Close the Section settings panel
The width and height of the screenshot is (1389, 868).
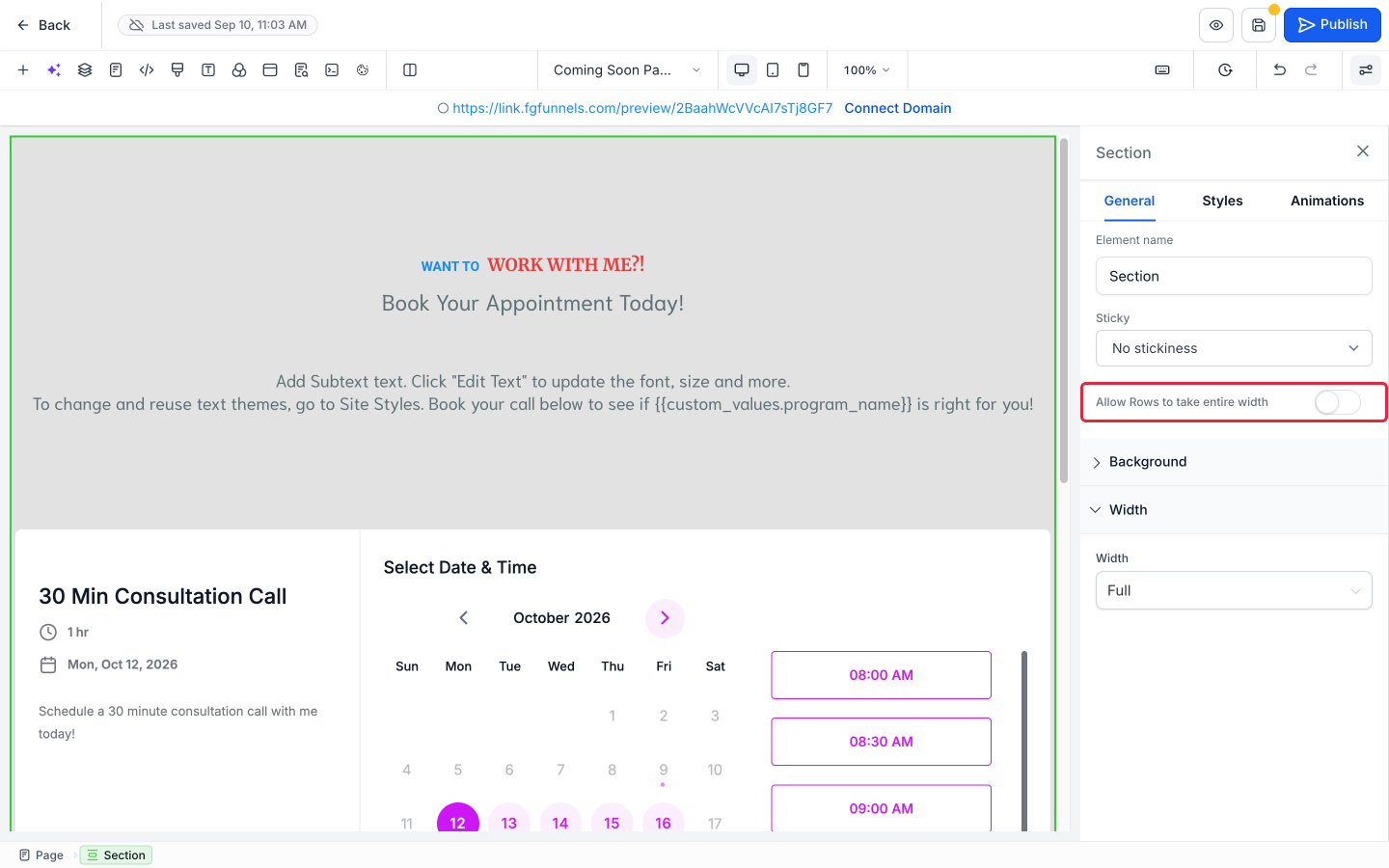tap(1363, 150)
